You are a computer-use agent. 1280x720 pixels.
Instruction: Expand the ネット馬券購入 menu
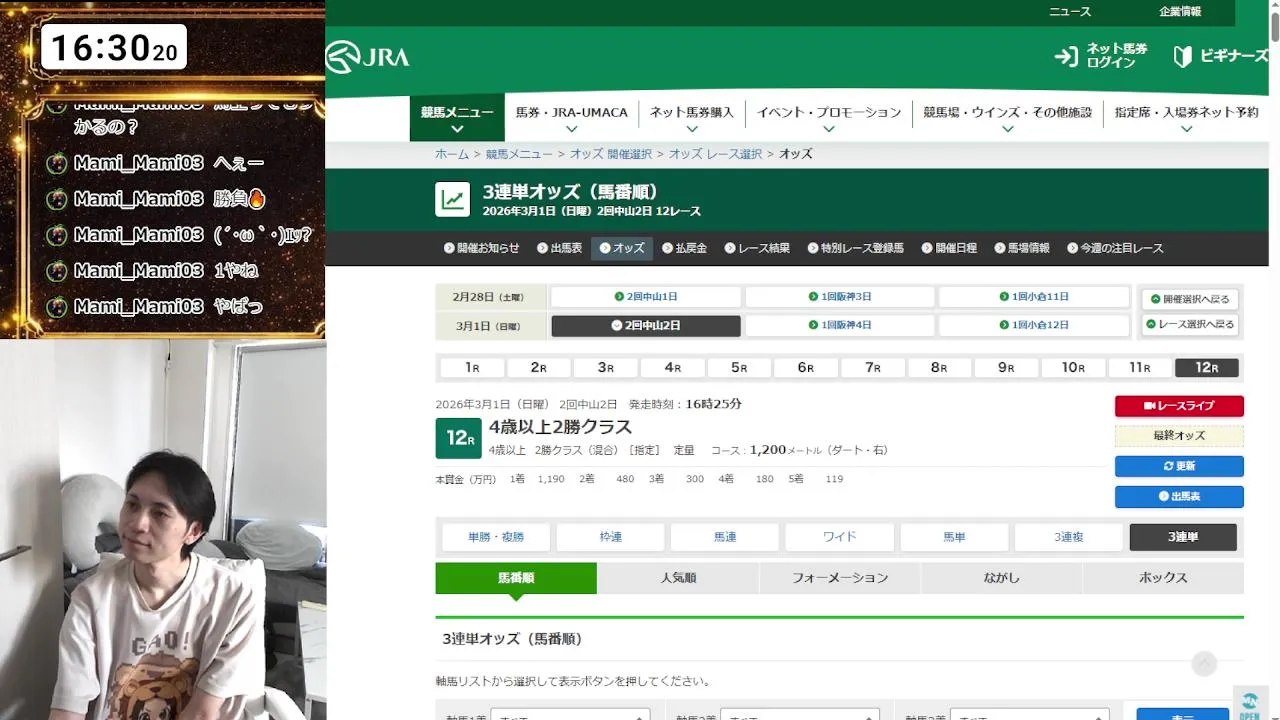[x=691, y=118]
